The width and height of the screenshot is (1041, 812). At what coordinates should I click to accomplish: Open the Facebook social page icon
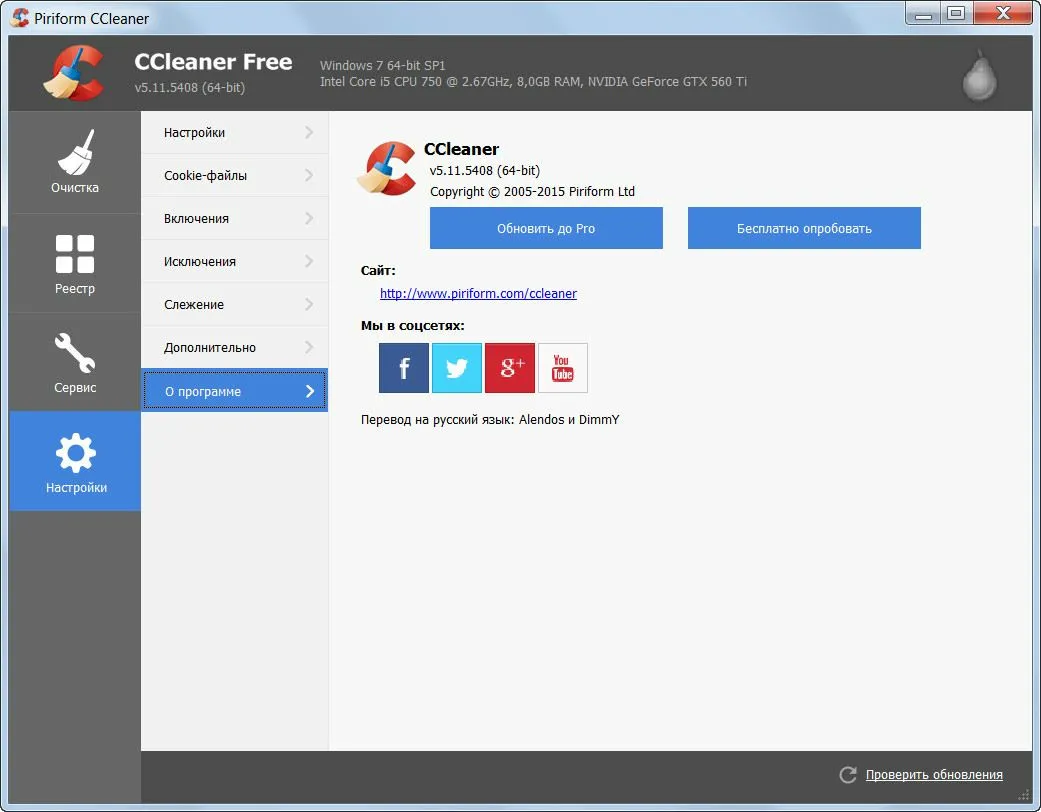pyautogui.click(x=404, y=368)
